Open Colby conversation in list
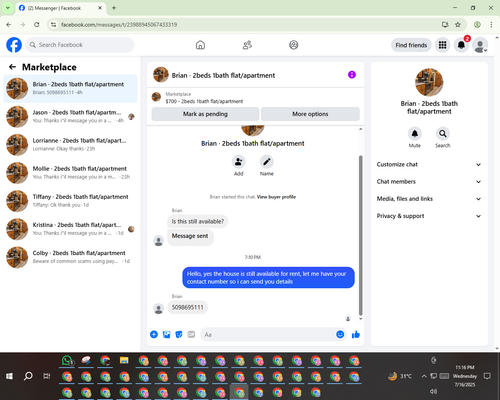 point(70,257)
